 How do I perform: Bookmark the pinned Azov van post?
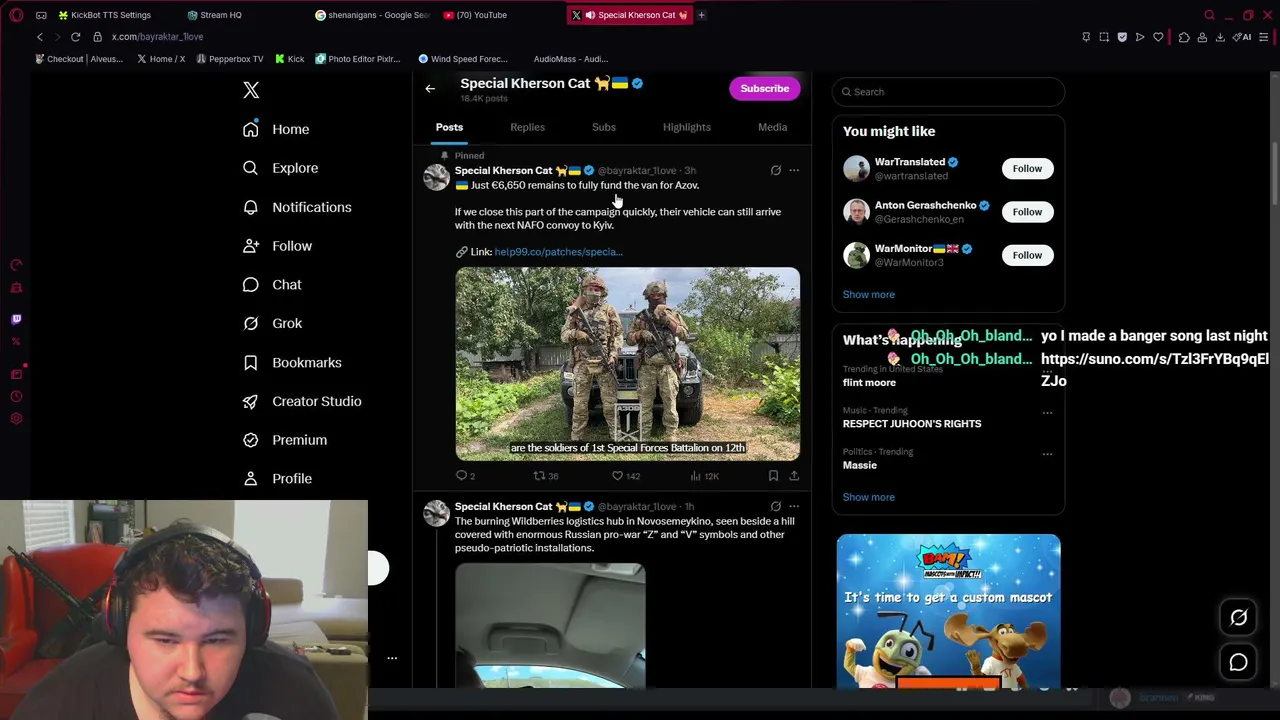[773, 476]
